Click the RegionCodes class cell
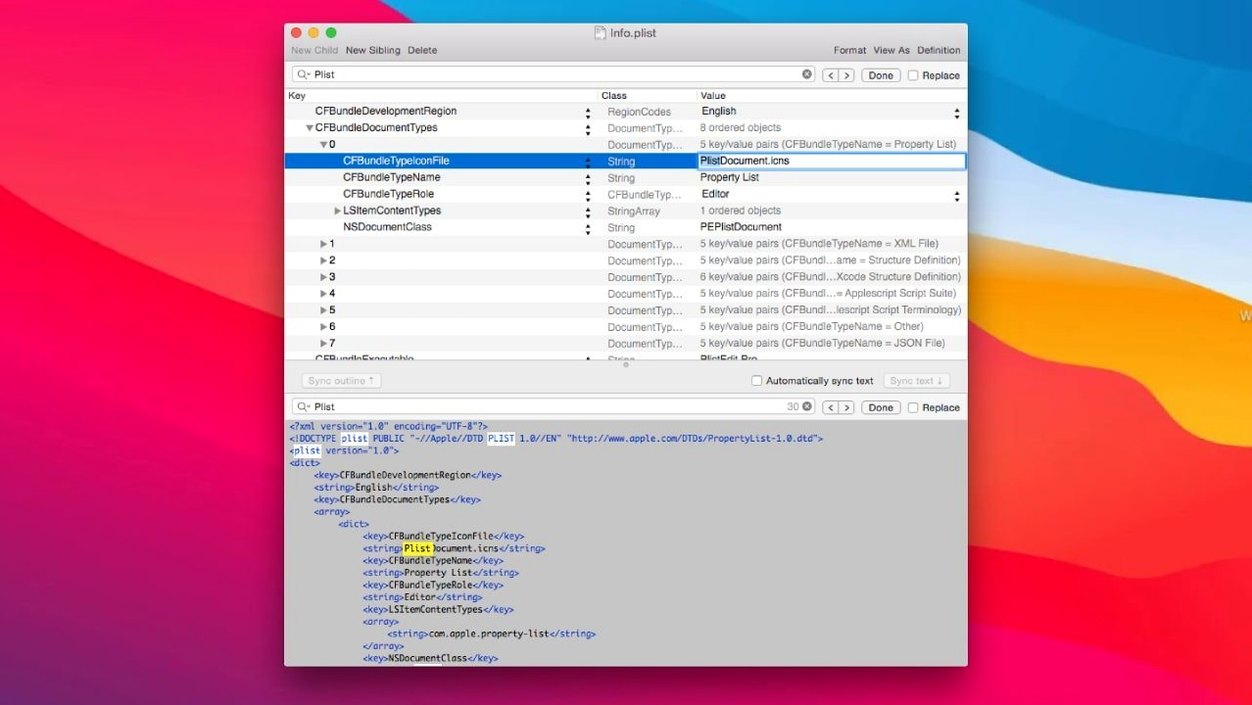The height and width of the screenshot is (705, 1252). (639, 112)
